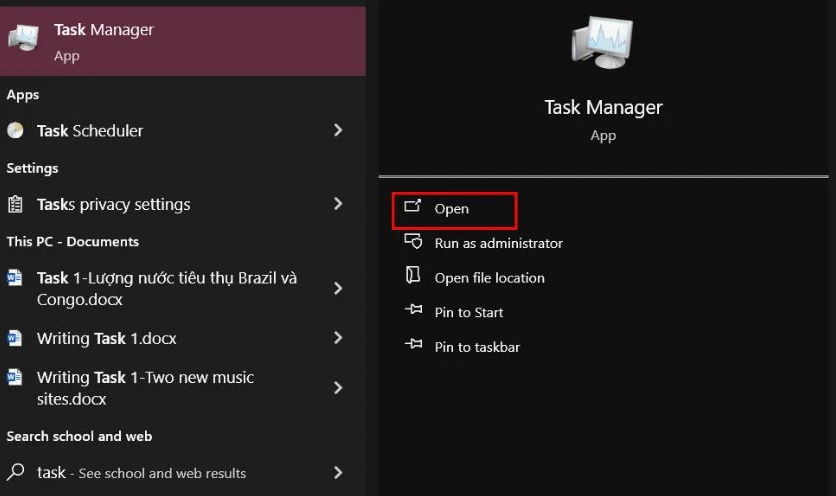Choose Run as administrator
The height and width of the screenshot is (496, 836).
coord(499,243)
